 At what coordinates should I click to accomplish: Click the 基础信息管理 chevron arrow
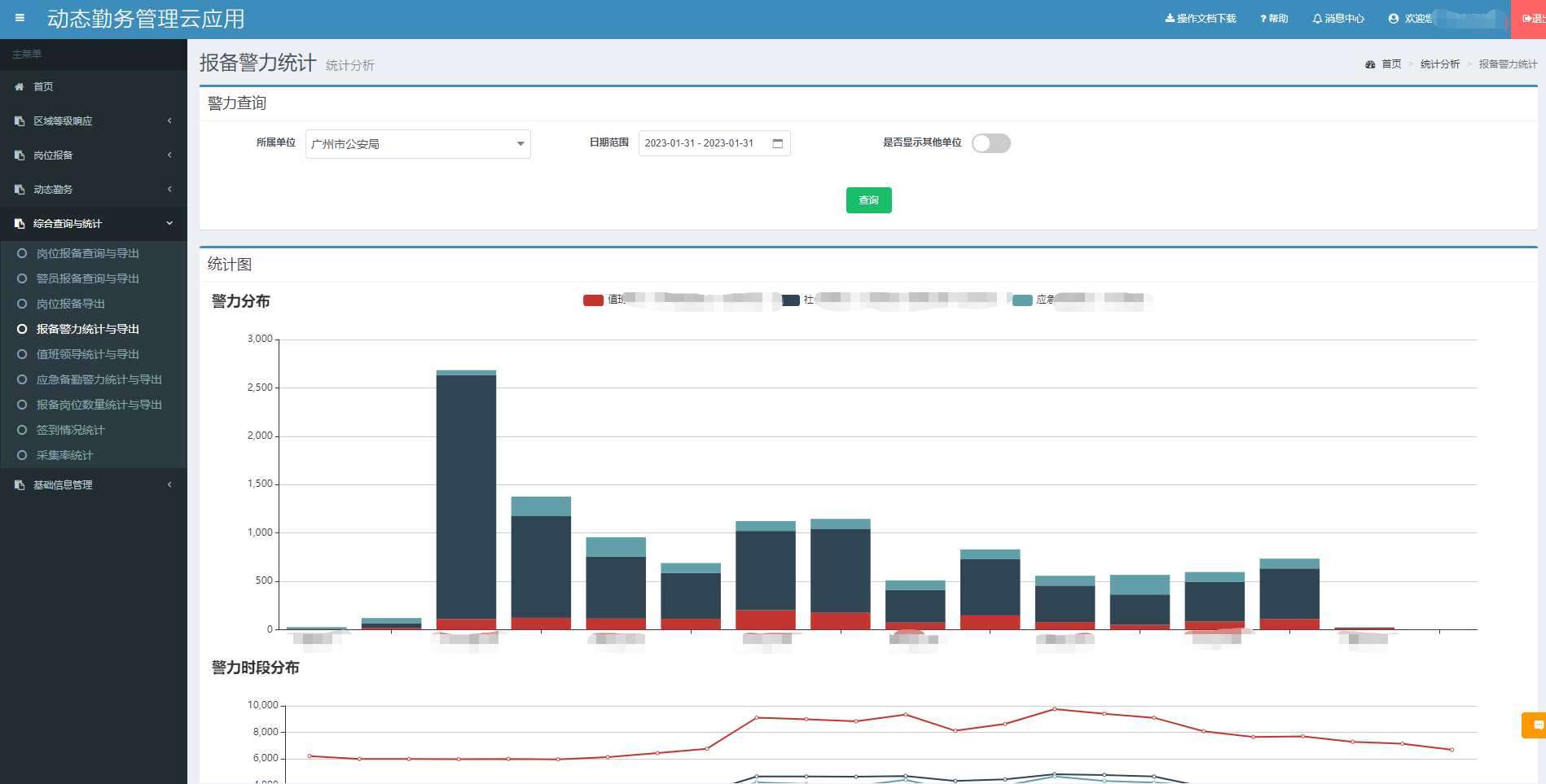click(169, 484)
